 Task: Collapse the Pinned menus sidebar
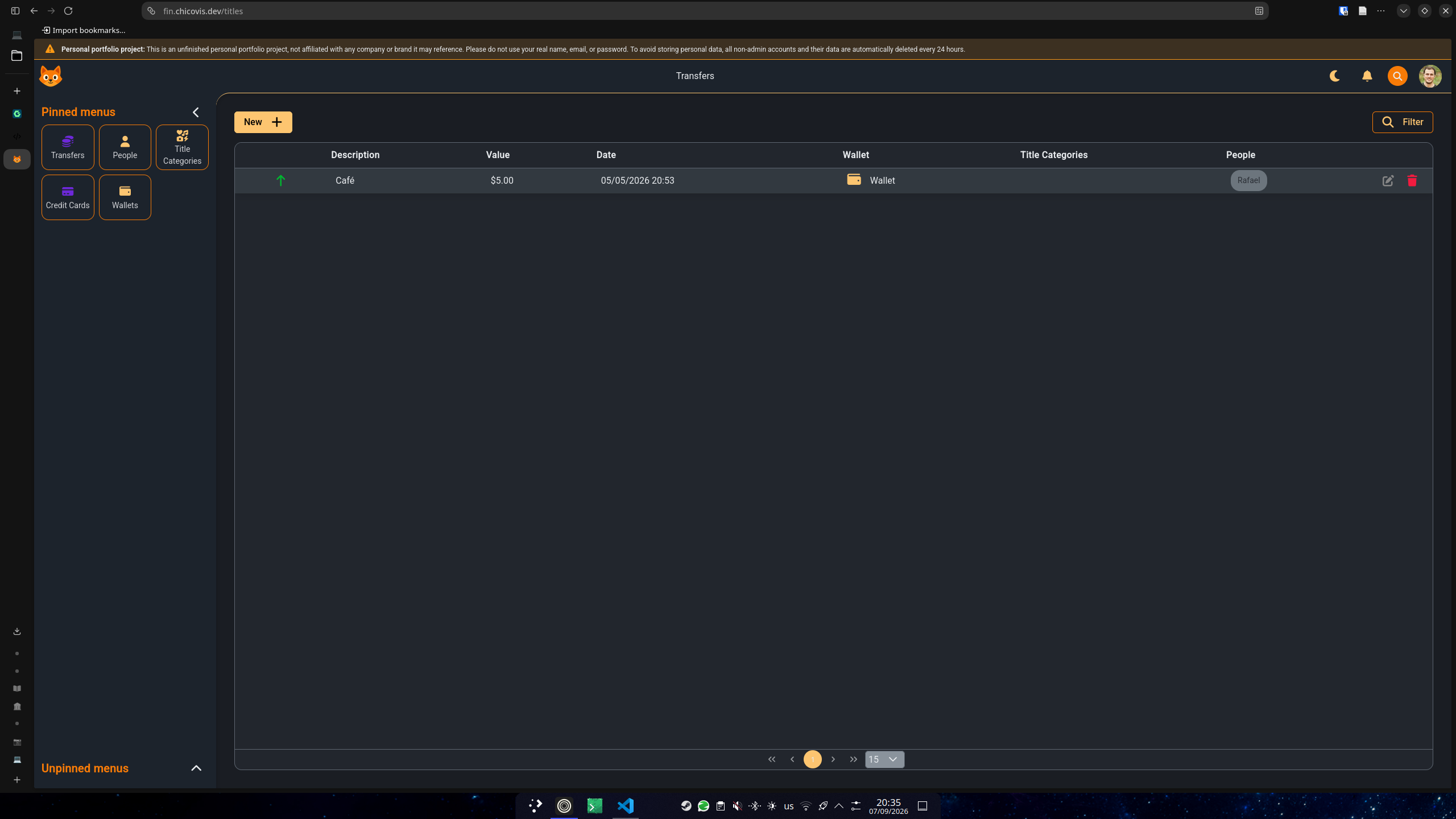pyautogui.click(x=196, y=112)
